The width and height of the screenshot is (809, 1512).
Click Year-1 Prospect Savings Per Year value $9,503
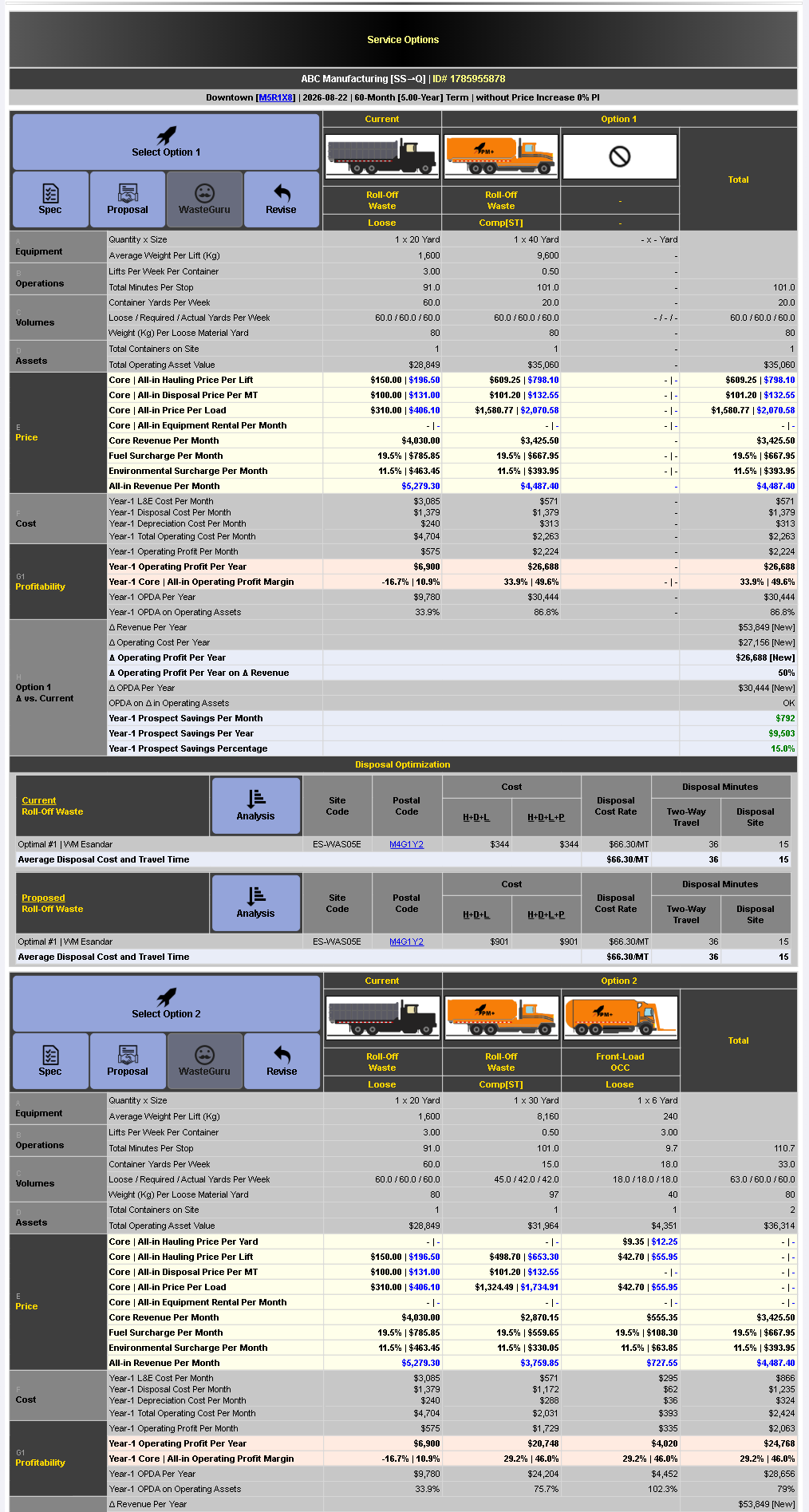click(782, 733)
